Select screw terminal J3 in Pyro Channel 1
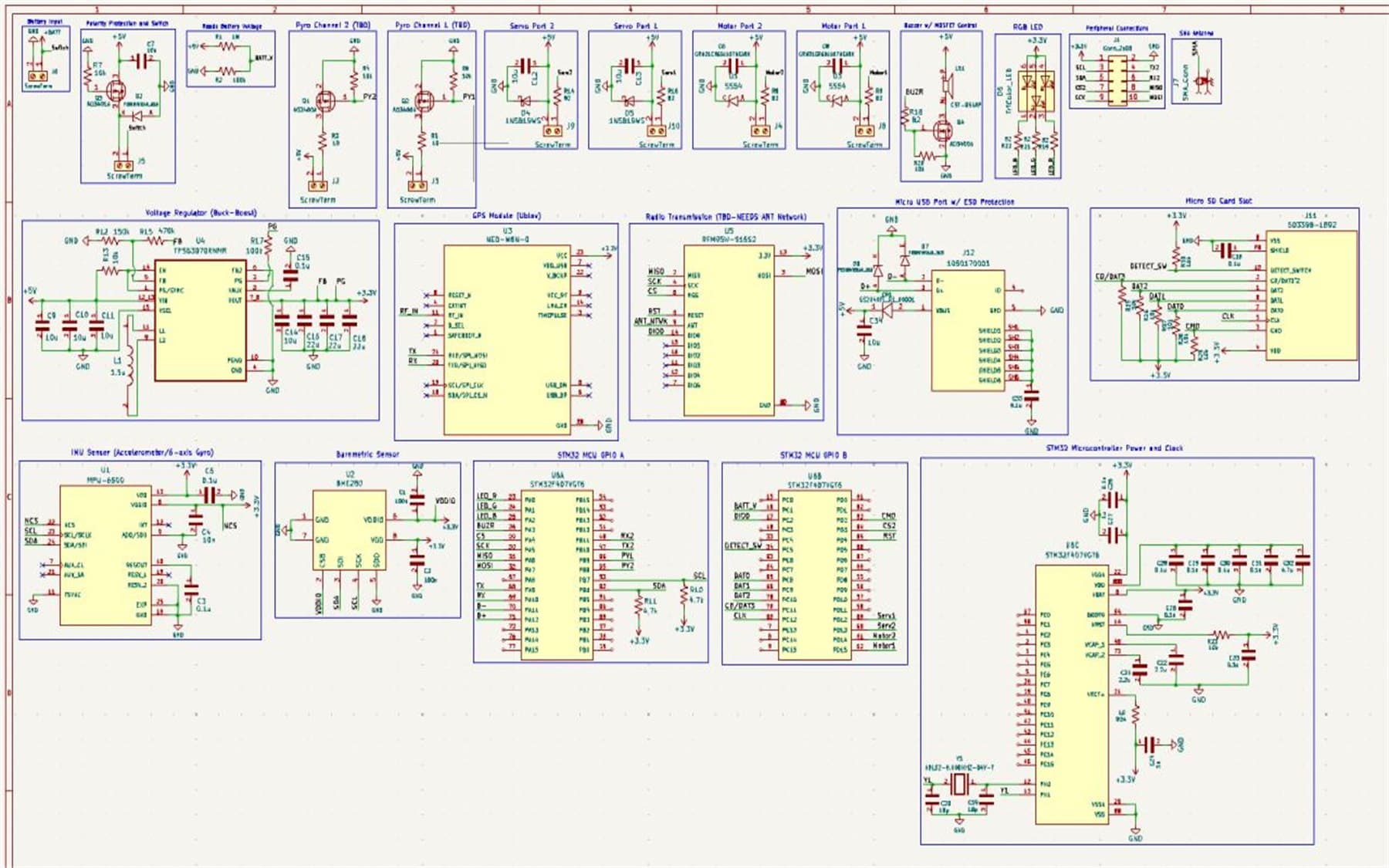The width and height of the screenshot is (1389, 868). coord(417,185)
